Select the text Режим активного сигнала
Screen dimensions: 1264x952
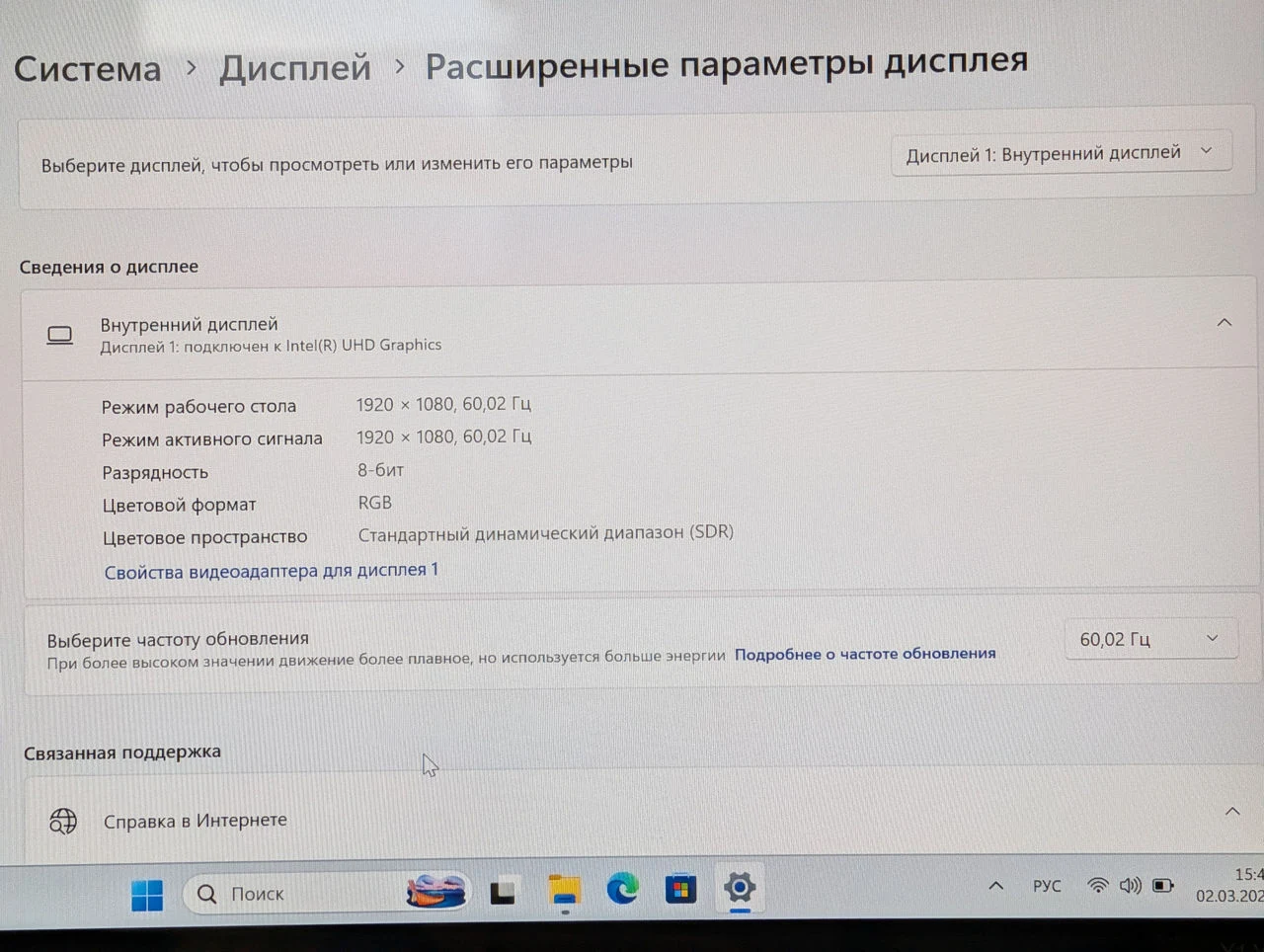tap(212, 439)
